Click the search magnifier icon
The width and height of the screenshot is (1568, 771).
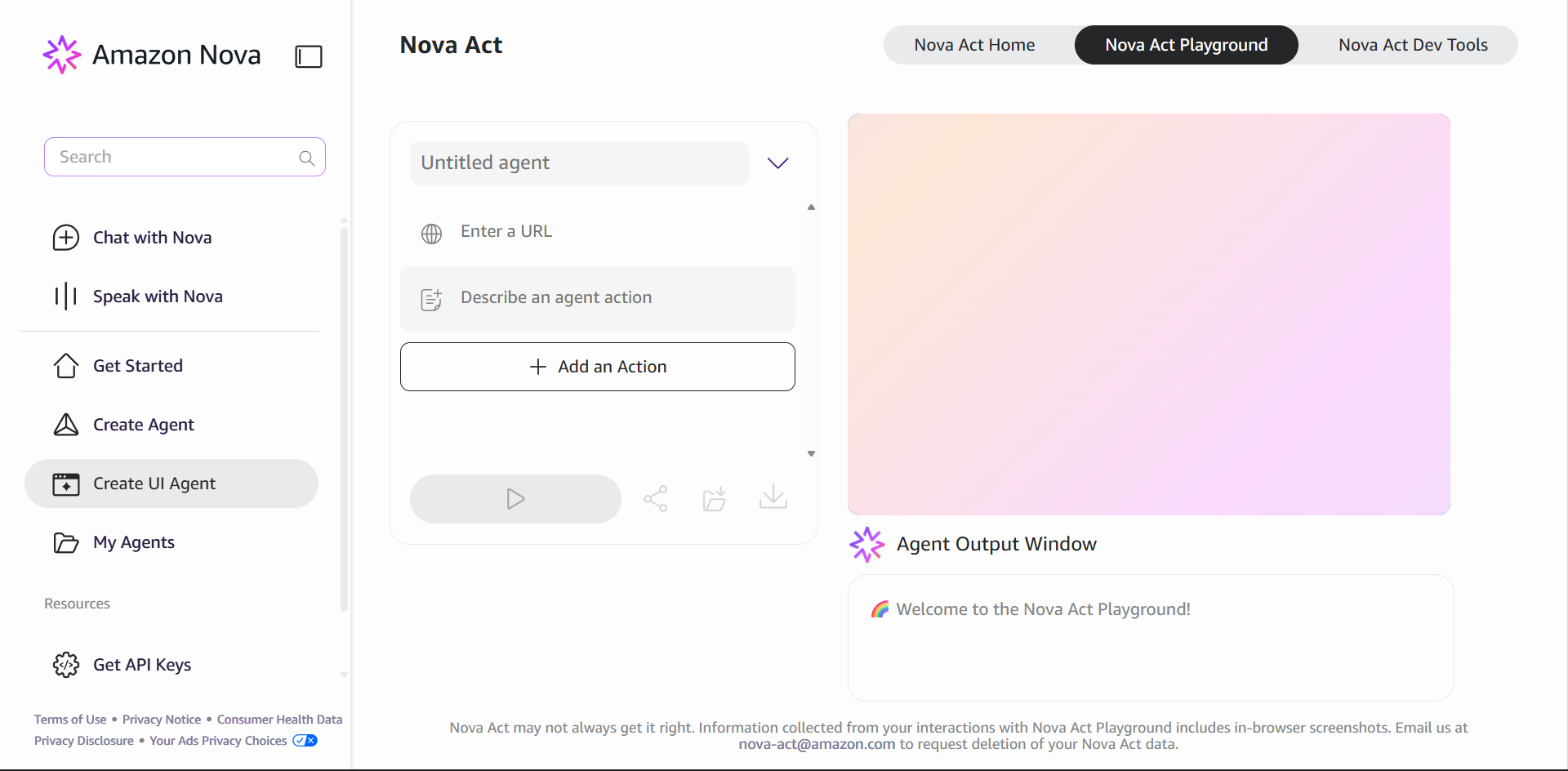tap(307, 158)
